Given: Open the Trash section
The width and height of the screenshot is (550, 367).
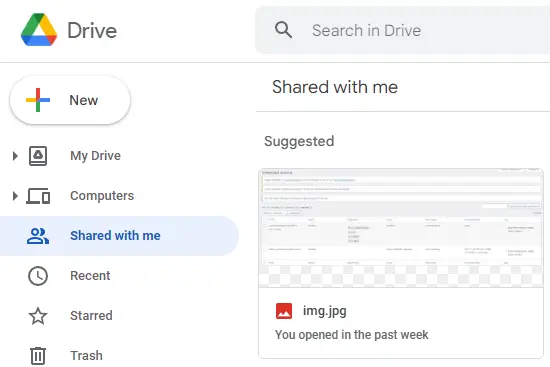Looking at the screenshot, I should 86,356.
